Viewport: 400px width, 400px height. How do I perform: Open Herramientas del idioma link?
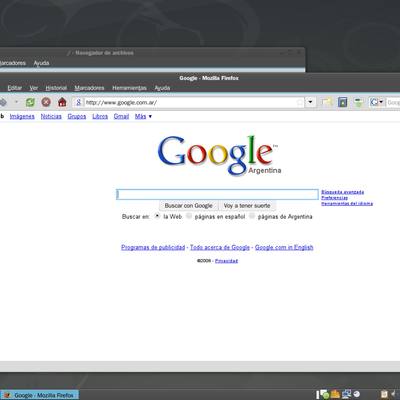pyautogui.click(x=347, y=203)
